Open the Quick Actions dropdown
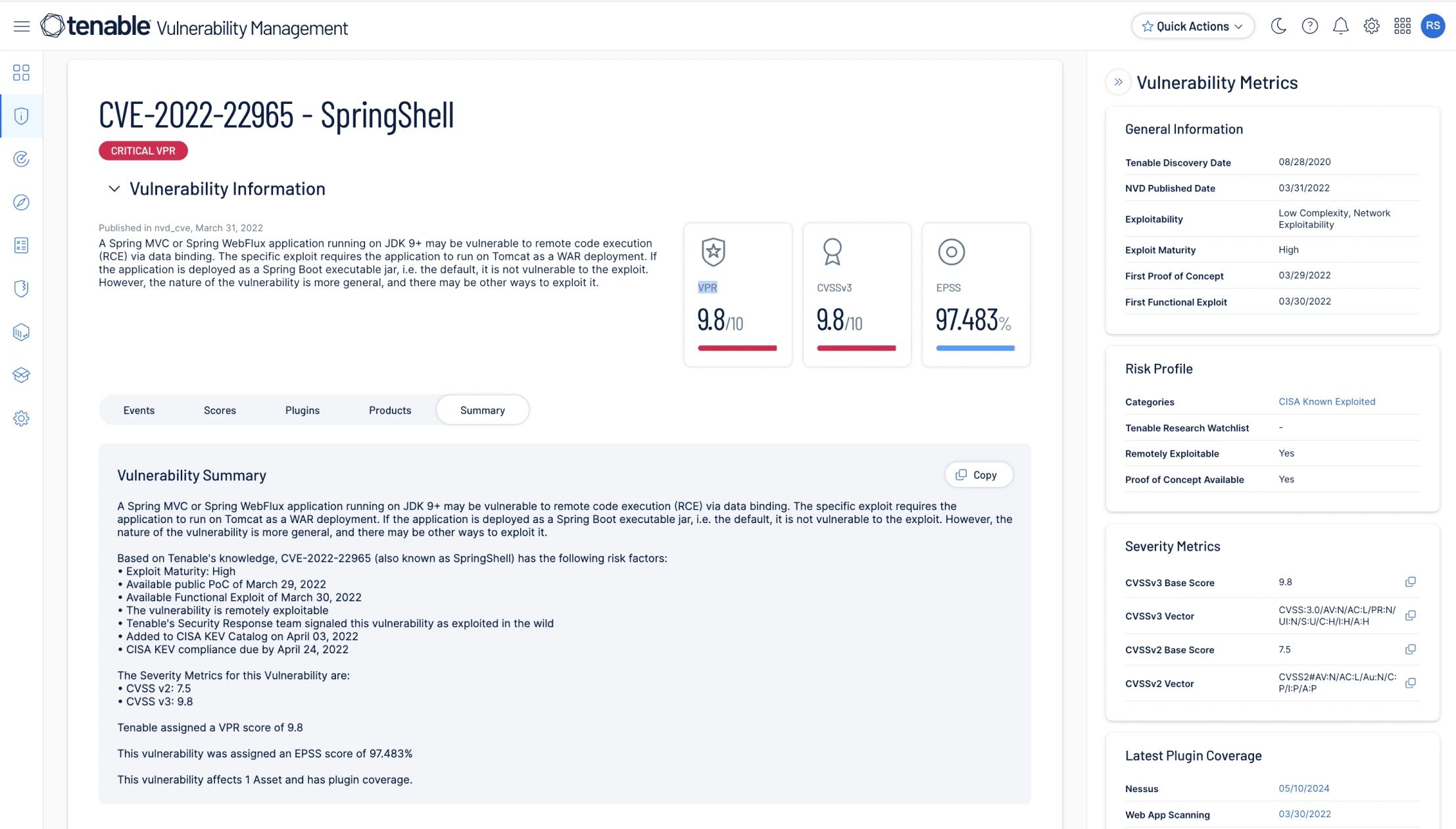The height and width of the screenshot is (829, 1456). (1192, 26)
